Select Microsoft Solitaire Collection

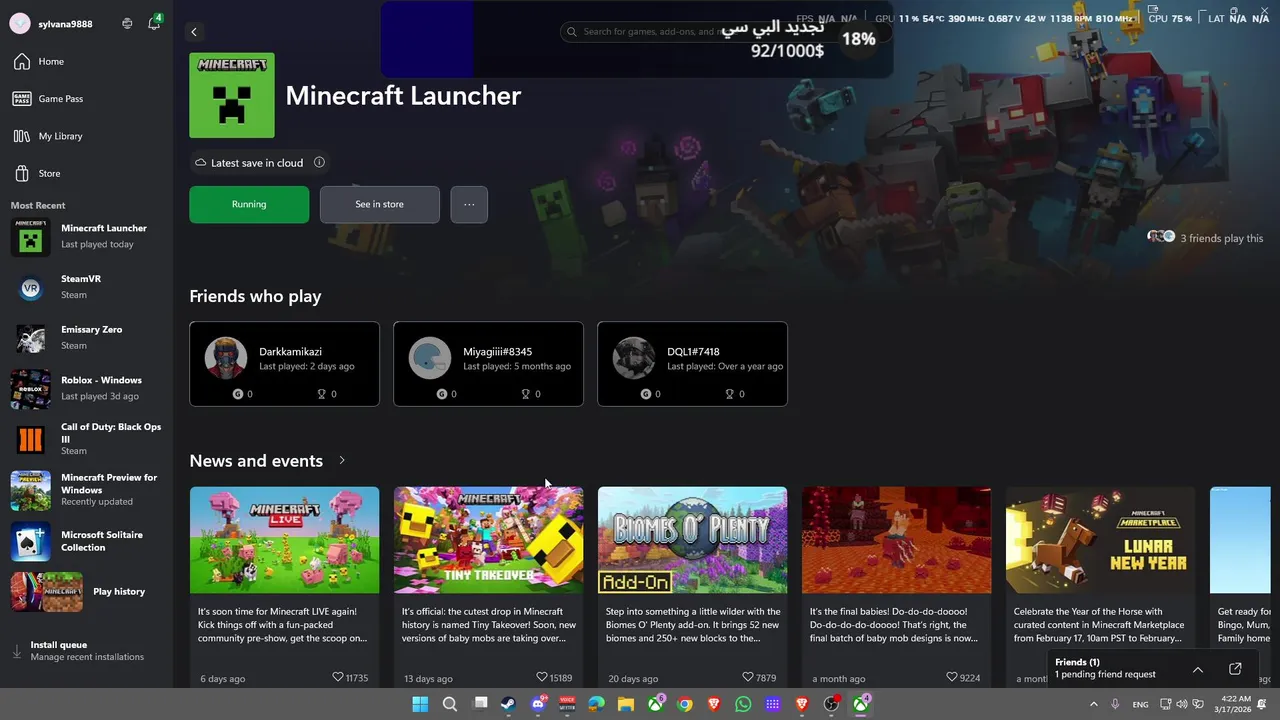tap(86, 541)
